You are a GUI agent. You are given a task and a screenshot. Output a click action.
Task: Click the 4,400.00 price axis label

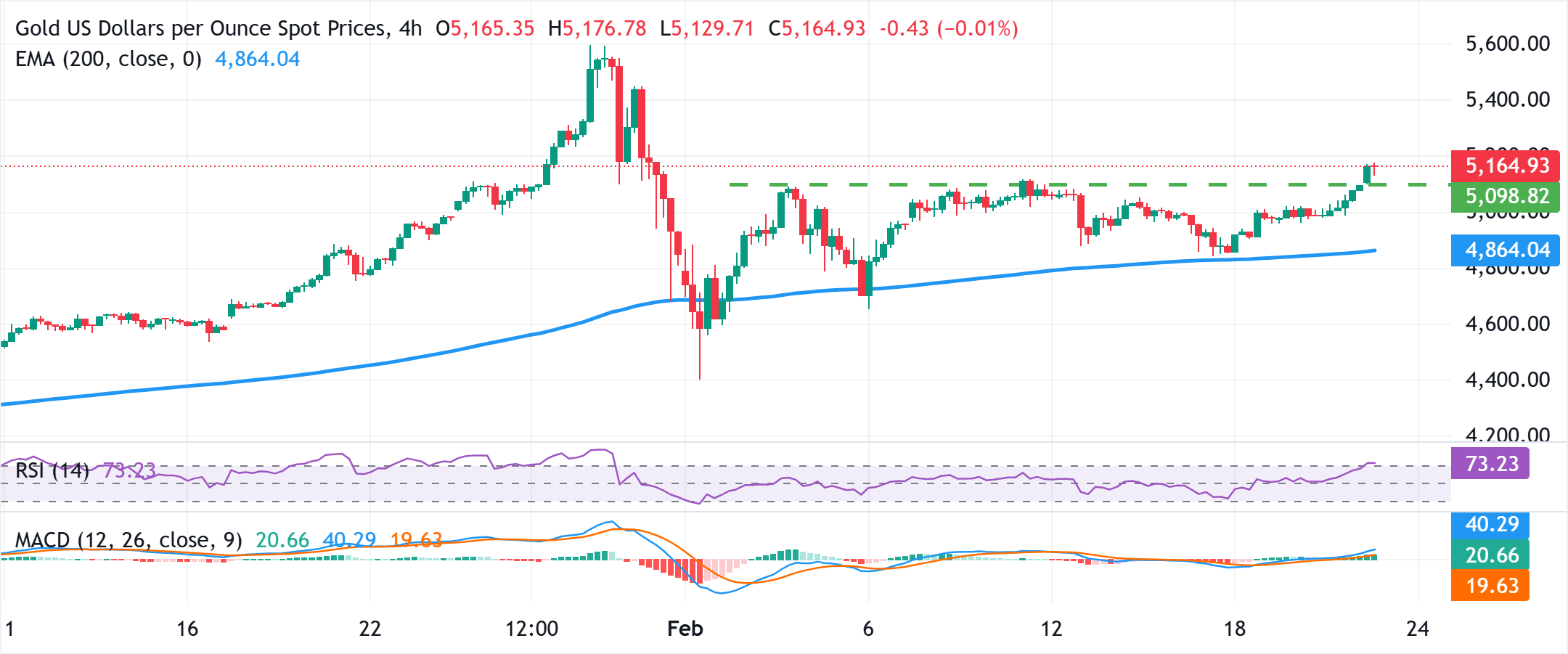coord(1507,380)
